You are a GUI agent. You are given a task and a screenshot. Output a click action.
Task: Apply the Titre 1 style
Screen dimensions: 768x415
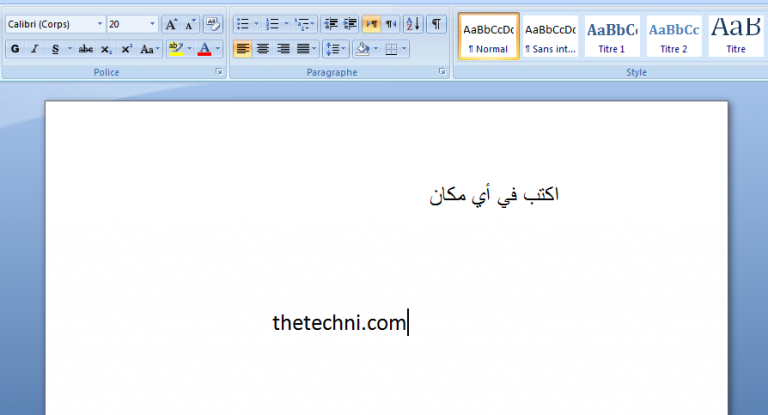[612, 35]
